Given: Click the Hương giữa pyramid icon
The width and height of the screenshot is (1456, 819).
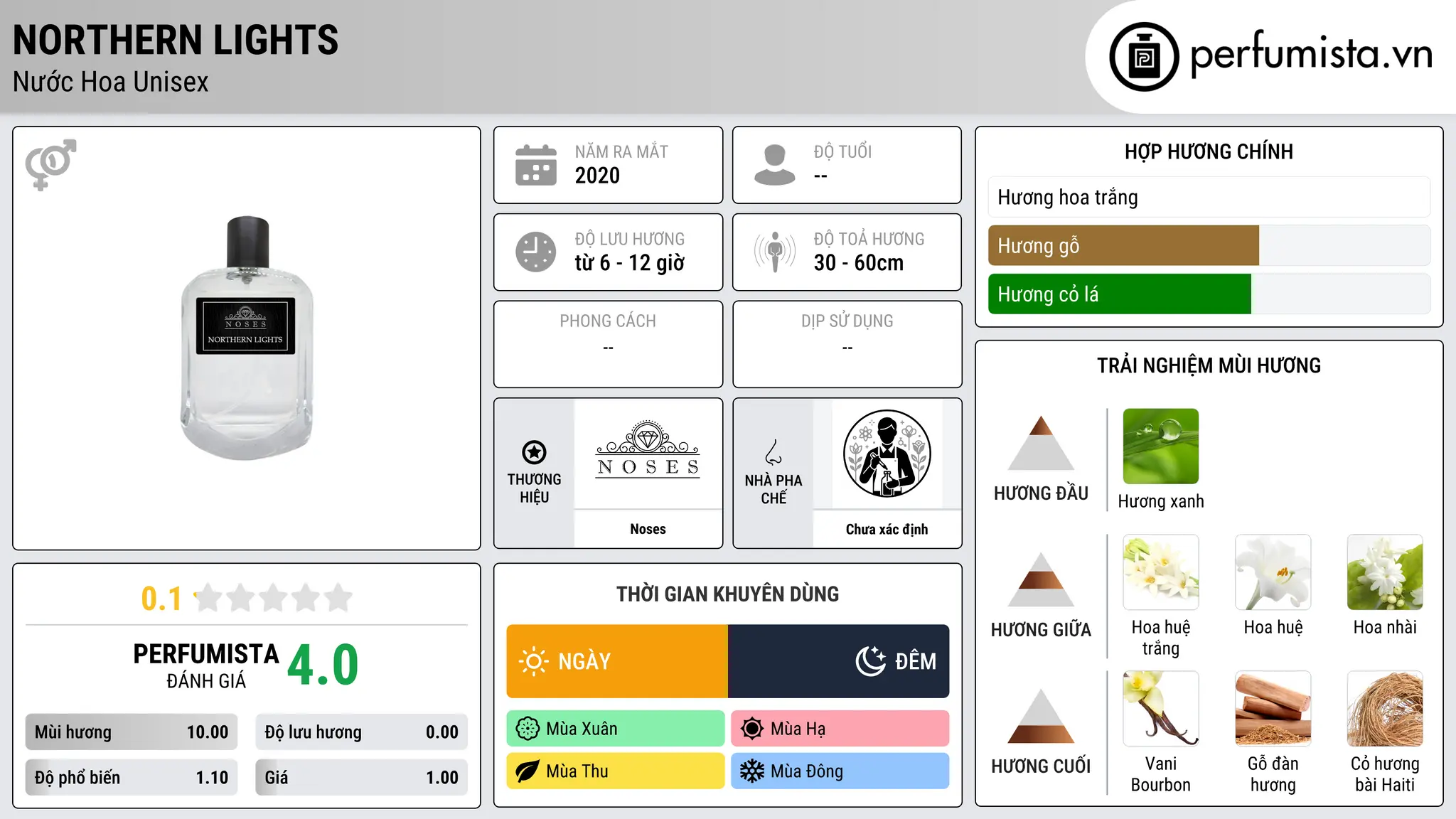Looking at the screenshot, I should pos(1041,579).
